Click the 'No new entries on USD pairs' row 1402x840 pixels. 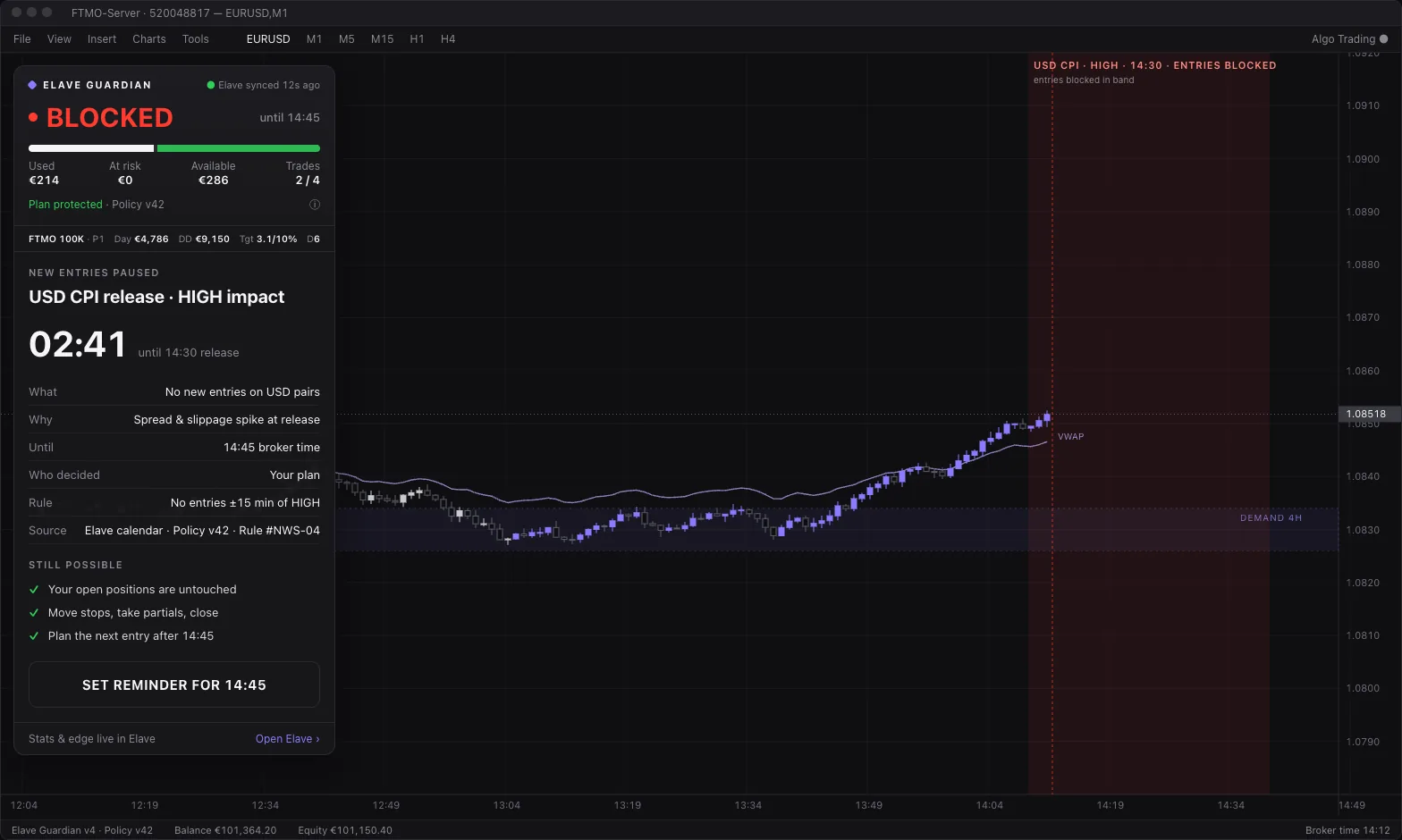pyautogui.click(x=174, y=392)
